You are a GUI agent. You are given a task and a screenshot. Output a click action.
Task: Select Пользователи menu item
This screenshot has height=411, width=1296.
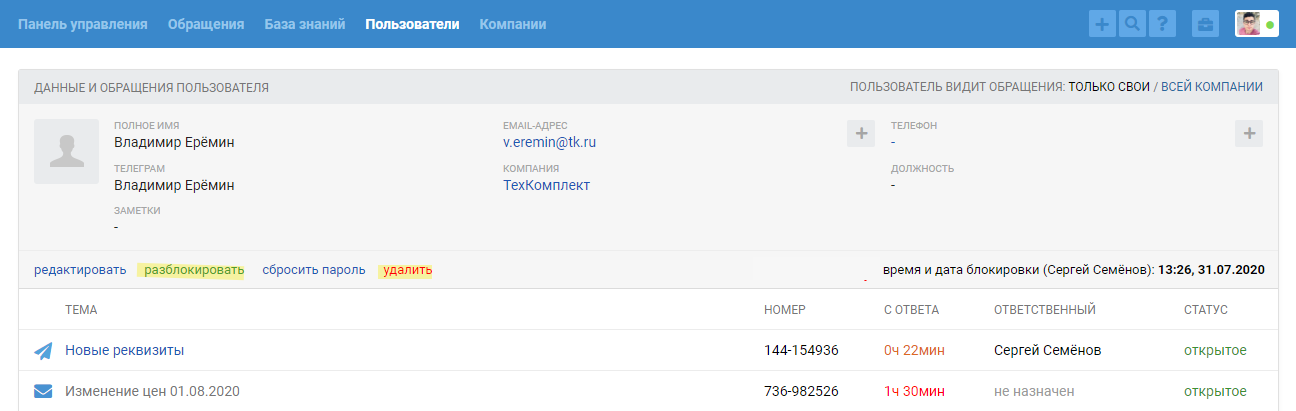click(x=413, y=24)
